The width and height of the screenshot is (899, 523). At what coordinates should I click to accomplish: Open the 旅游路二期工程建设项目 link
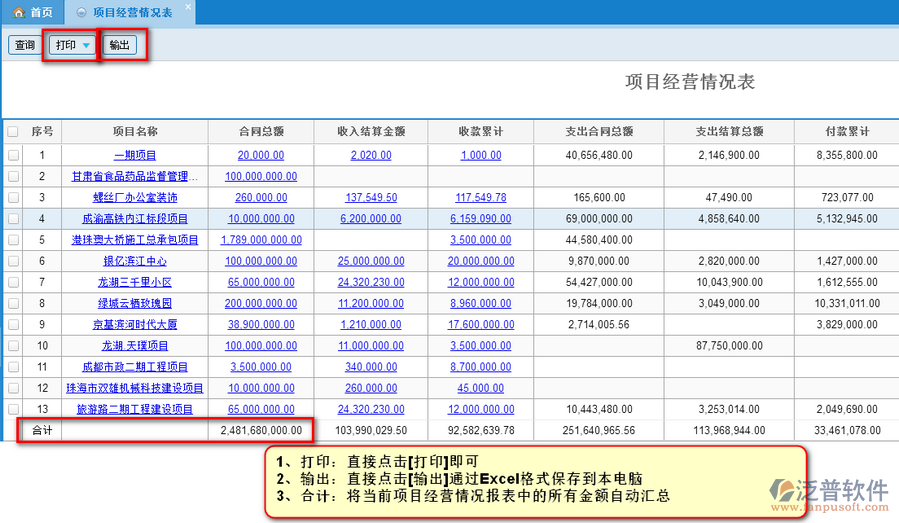[135, 410]
